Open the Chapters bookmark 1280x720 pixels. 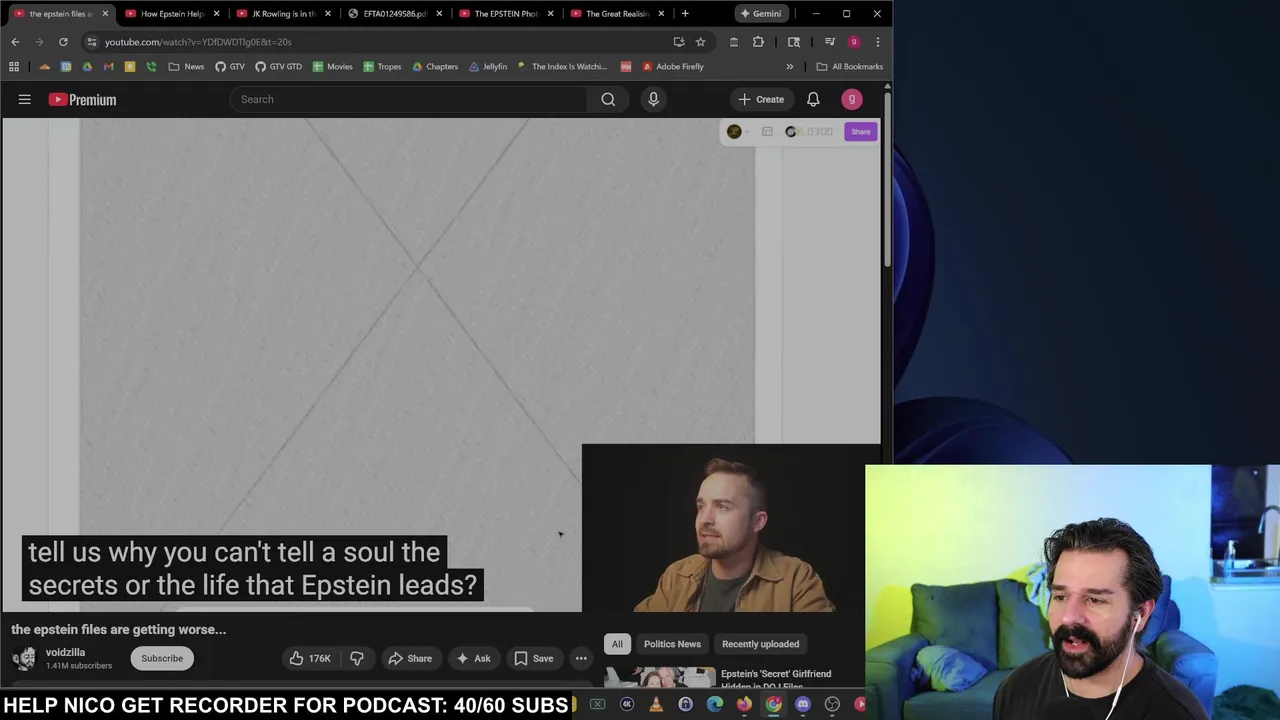pos(434,67)
